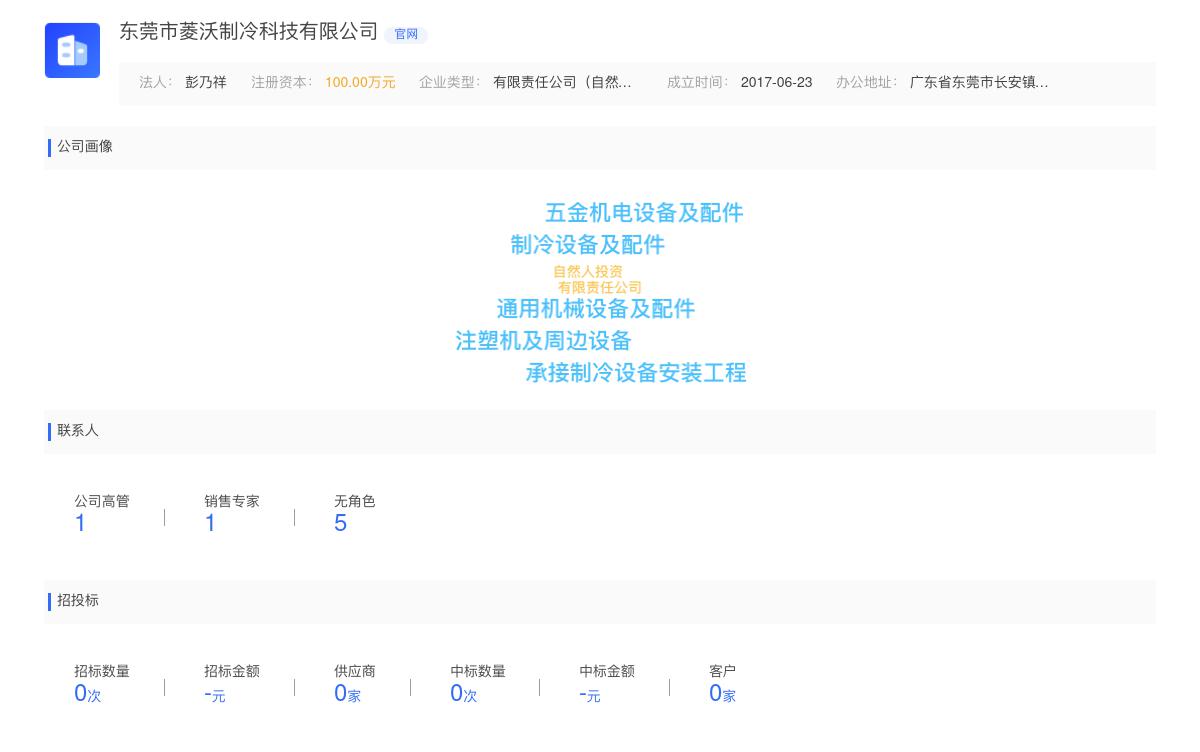Click small orange tag 有限责任公司
1200x752 pixels.
[x=600, y=288]
